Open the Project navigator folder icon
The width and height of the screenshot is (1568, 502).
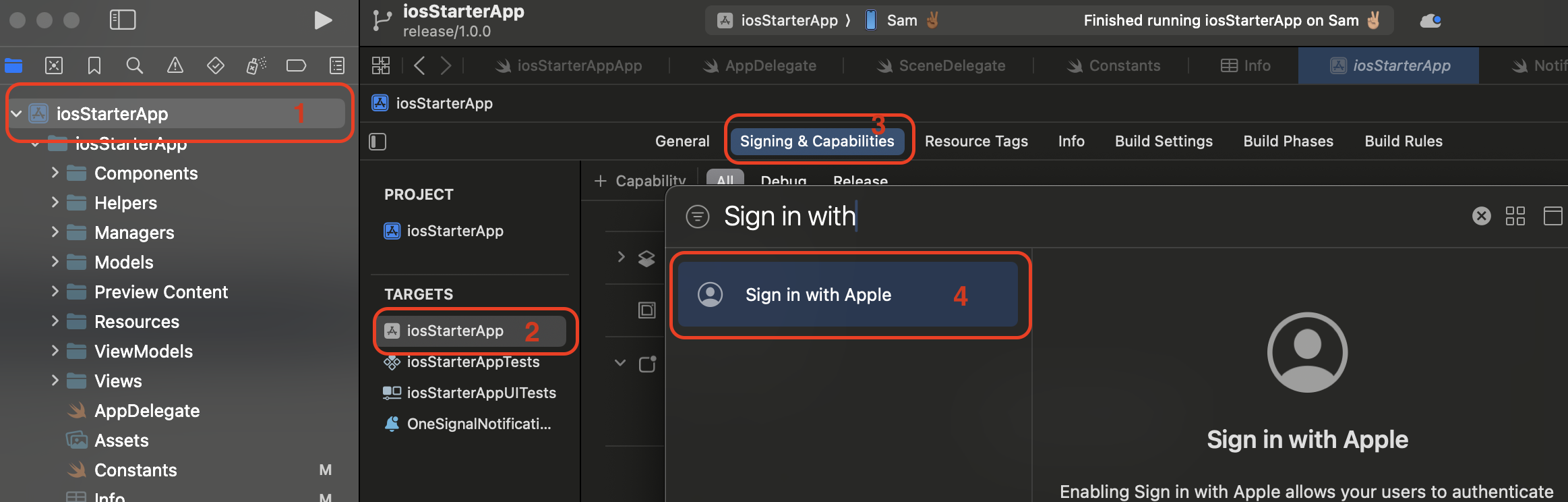[13, 65]
